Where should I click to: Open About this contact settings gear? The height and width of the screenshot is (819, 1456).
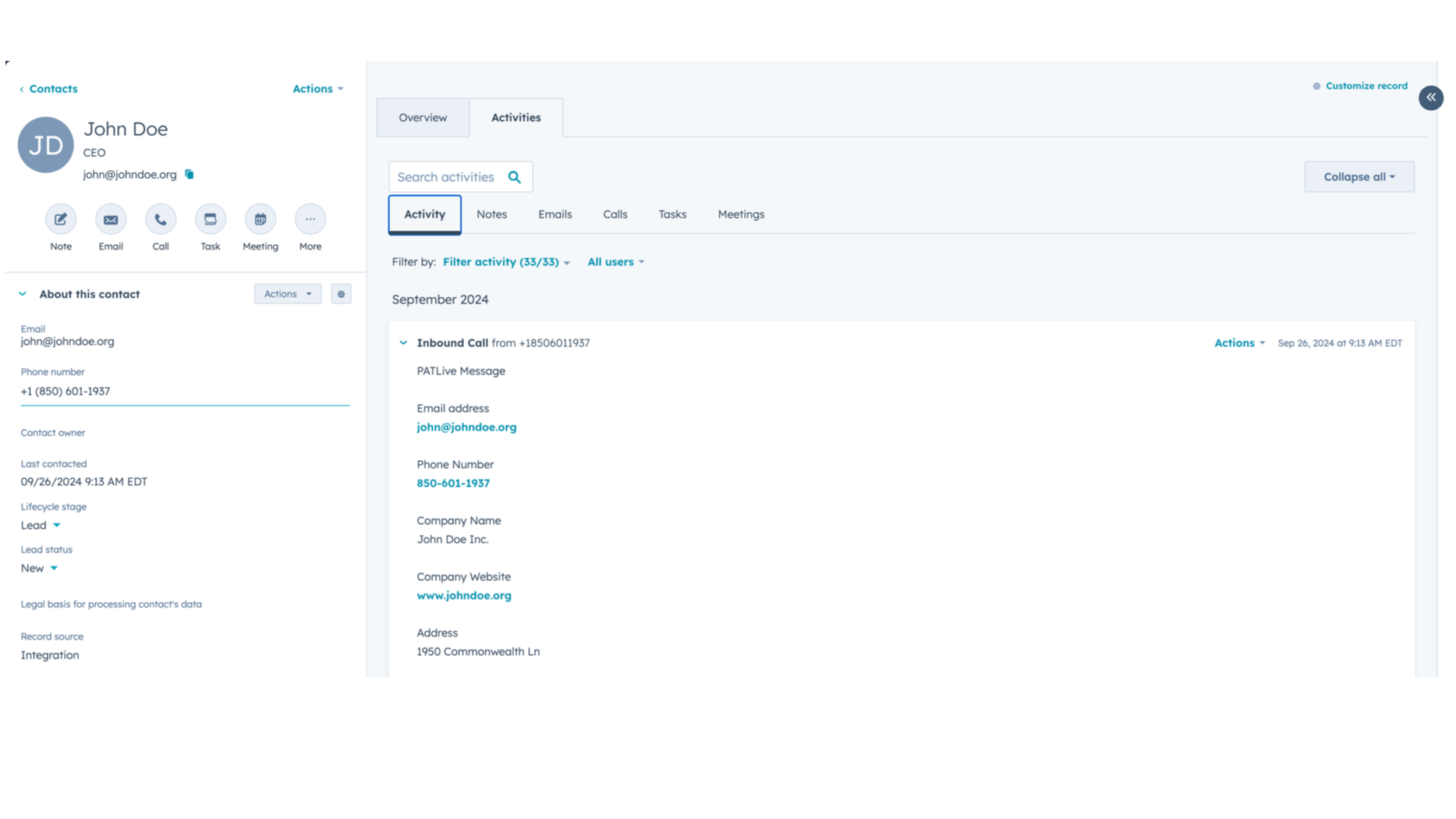[x=341, y=294]
